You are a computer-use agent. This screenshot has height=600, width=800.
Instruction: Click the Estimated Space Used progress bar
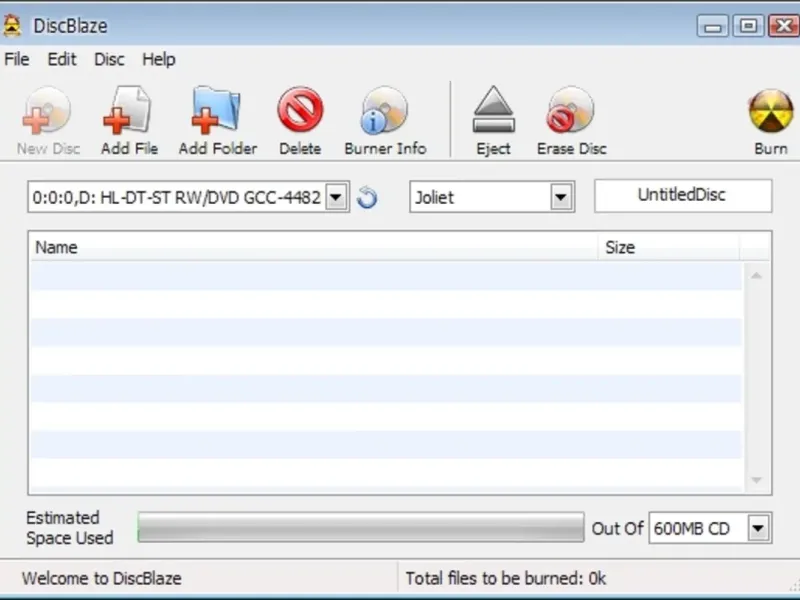point(361,528)
